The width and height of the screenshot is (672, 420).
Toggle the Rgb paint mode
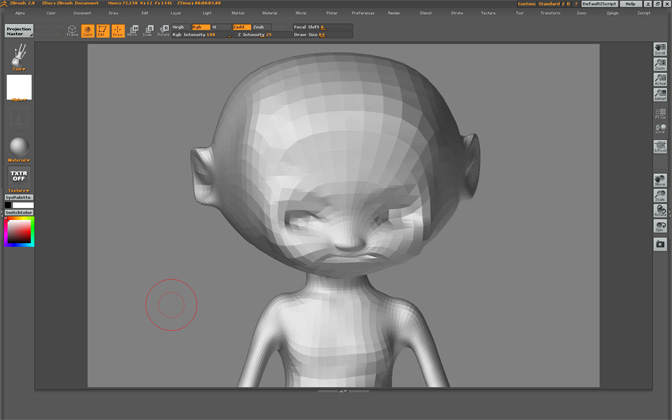pyautogui.click(x=199, y=27)
